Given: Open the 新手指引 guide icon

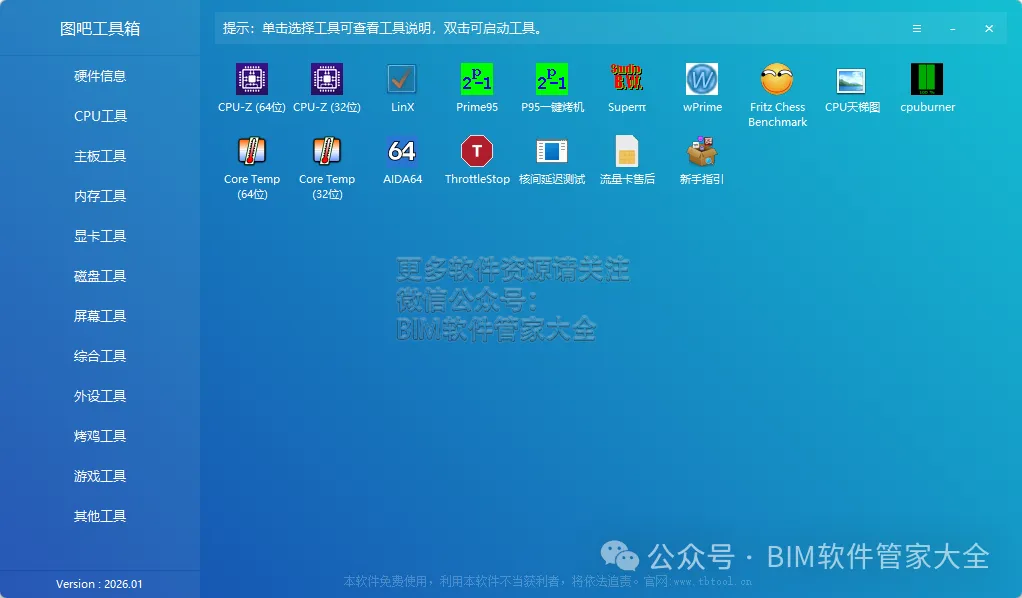Looking at the screenshot, I should point(702,151).
